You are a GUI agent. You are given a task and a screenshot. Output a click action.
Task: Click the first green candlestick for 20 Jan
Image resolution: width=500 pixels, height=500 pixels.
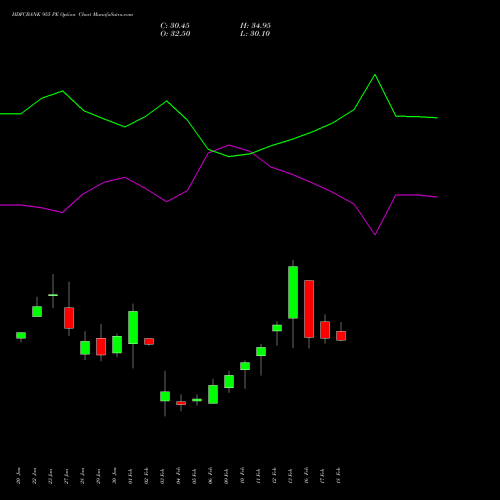click(21, 335)
